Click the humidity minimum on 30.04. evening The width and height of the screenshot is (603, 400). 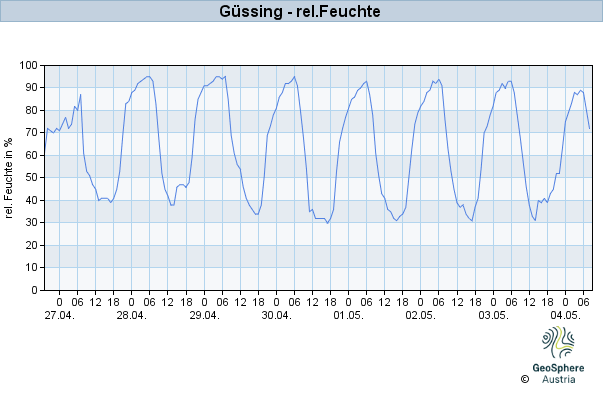[328, 223]
